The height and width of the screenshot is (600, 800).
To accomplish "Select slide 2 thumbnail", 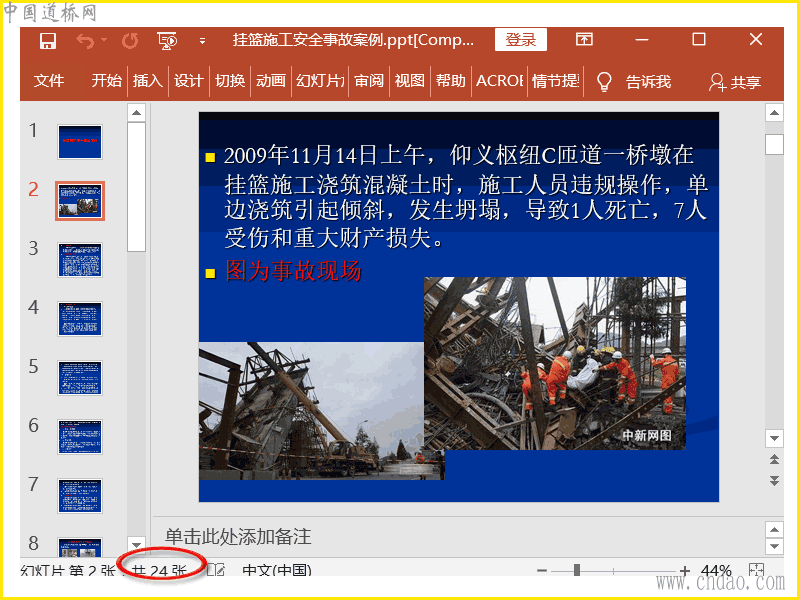I will (80, 201).
